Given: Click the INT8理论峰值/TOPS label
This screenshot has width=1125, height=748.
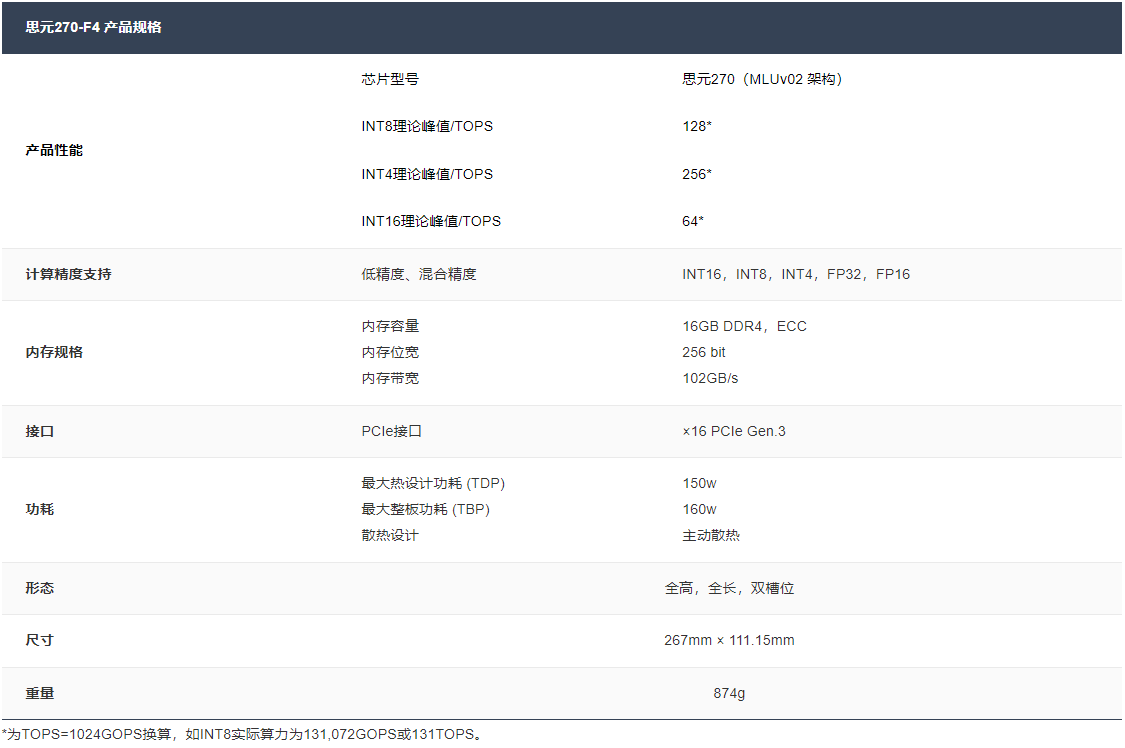Looking at the screenshot, I should point(427,126).
